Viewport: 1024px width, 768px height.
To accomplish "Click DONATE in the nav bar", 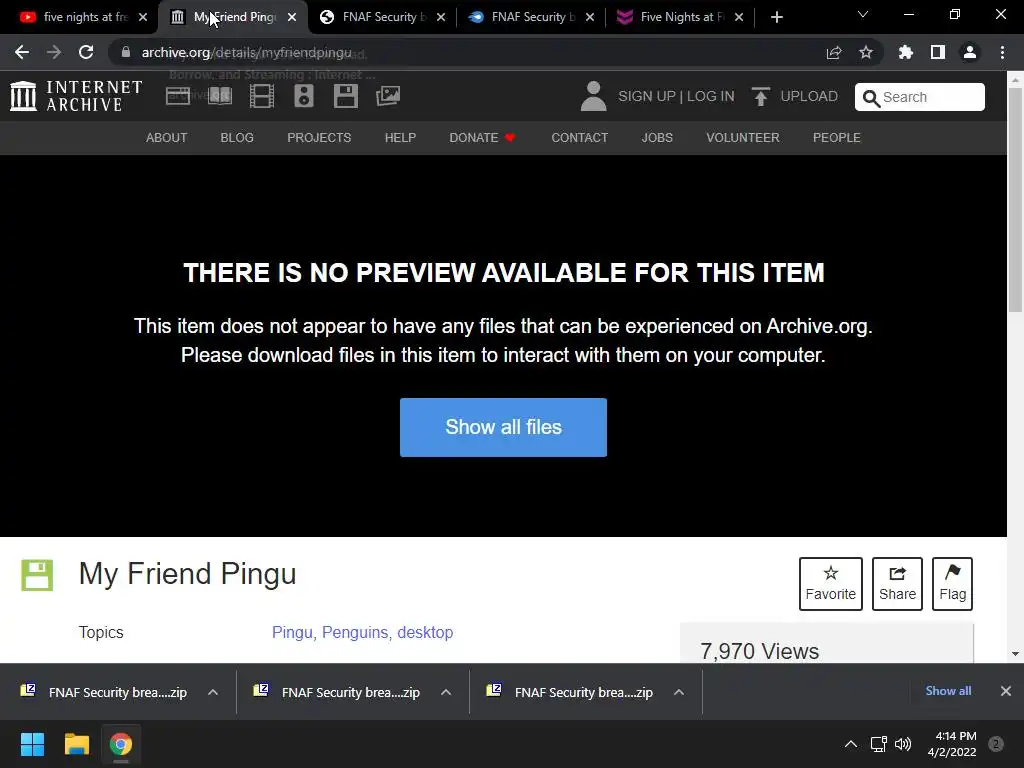I will click(x=482, y=138).
